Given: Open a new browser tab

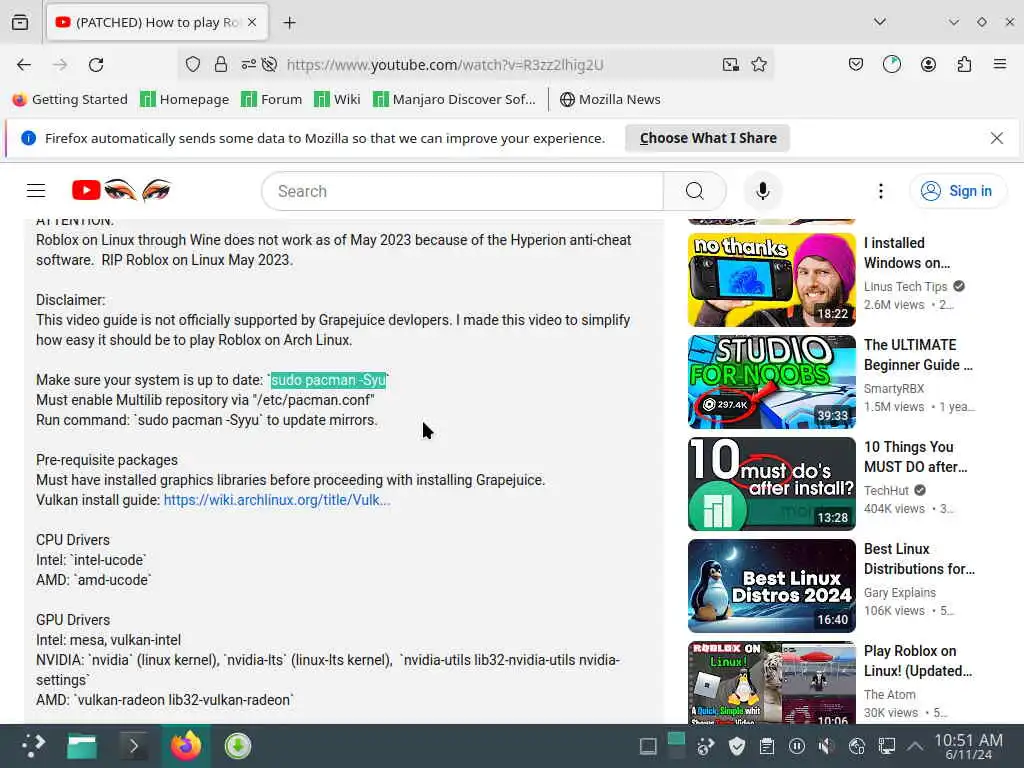Looking at the screenshot, I should point(289,23).
